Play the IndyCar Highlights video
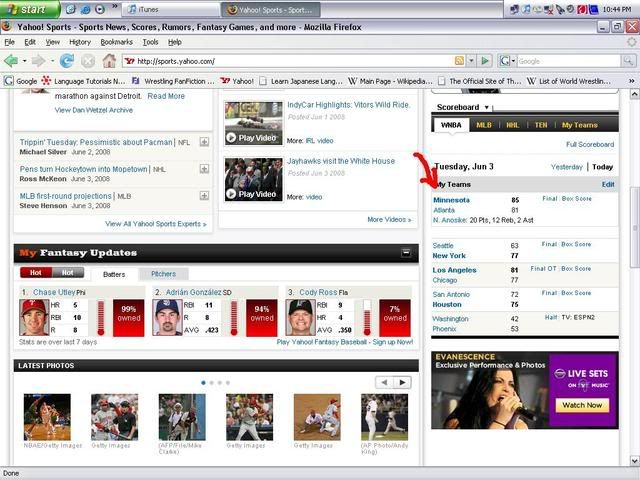Image resolution: width=640 pixels, height=480 pixels. tap(253, 124)
